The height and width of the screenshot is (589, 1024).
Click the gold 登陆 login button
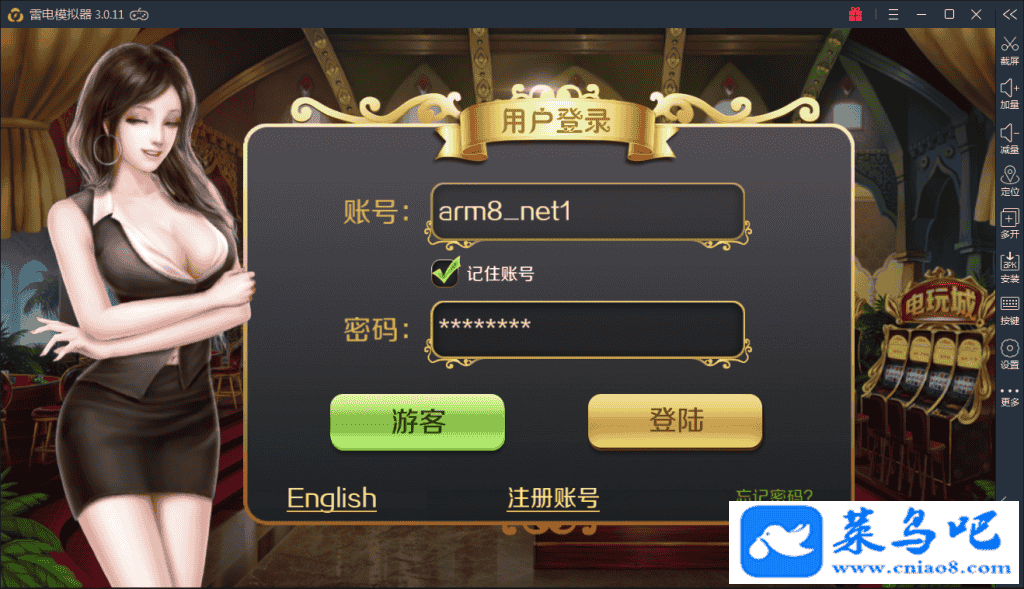675,421
